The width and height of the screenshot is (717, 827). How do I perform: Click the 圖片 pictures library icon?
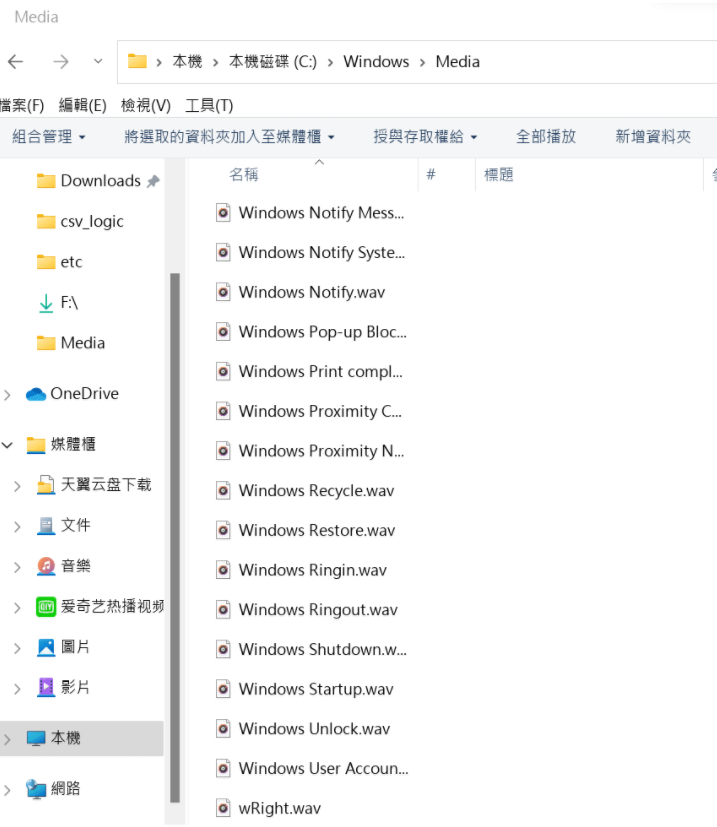[46, 647]
